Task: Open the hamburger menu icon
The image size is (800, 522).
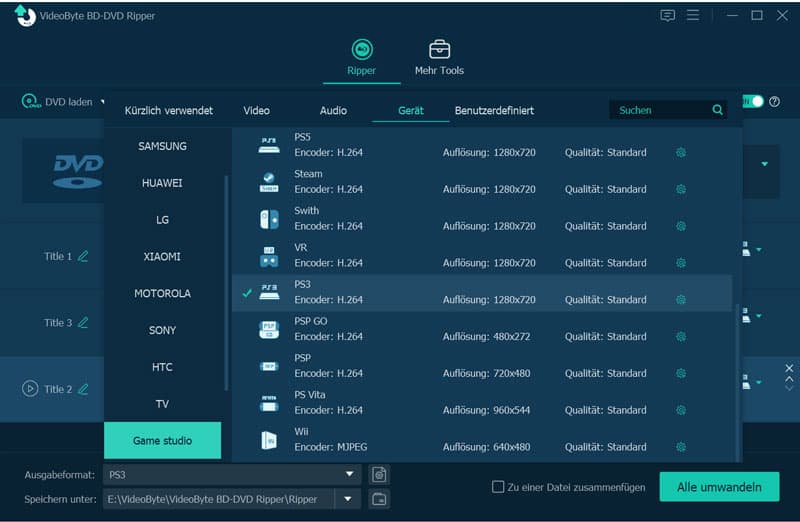Action: click(x=693, y=15)
